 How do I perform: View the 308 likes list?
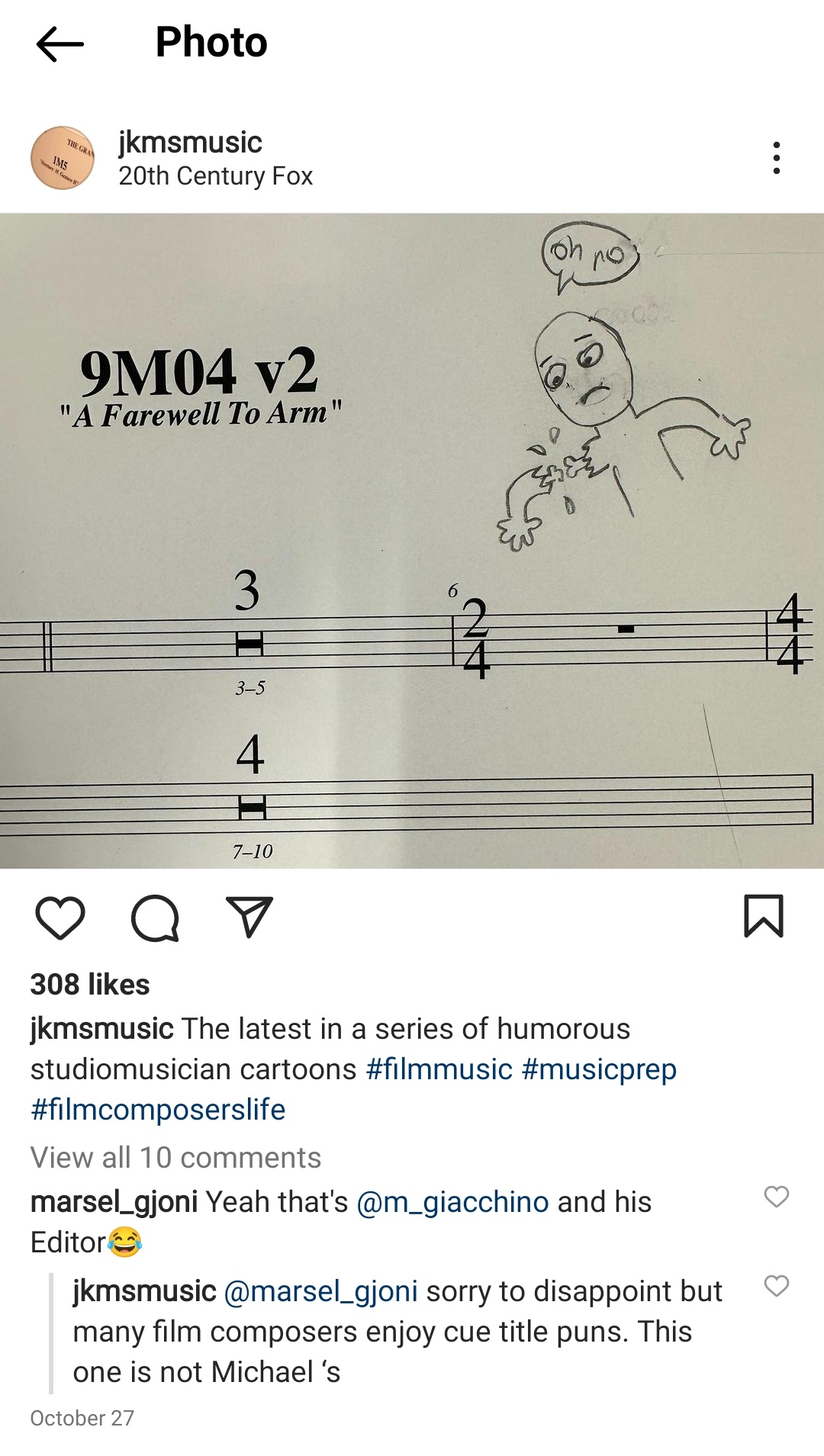tap(90, 985)
